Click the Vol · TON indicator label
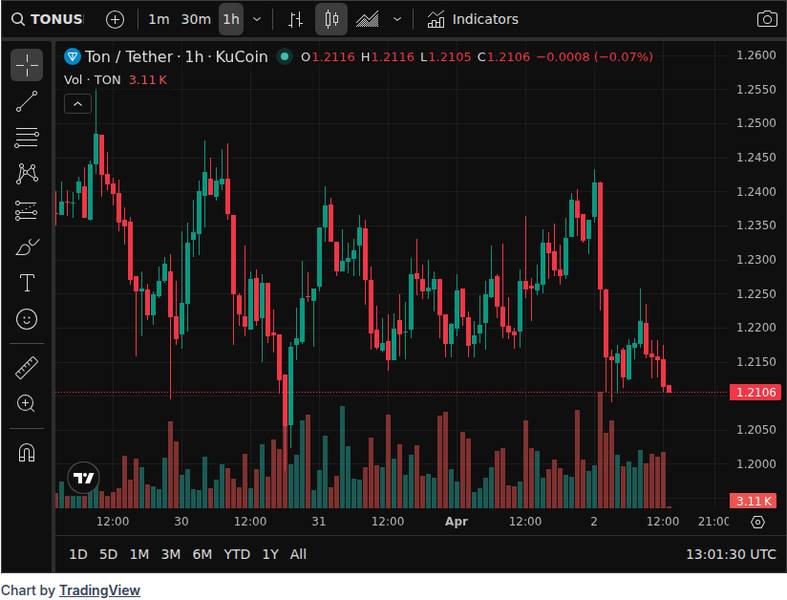The width and height of the screenshot is (787, 600). coord(92,80)
